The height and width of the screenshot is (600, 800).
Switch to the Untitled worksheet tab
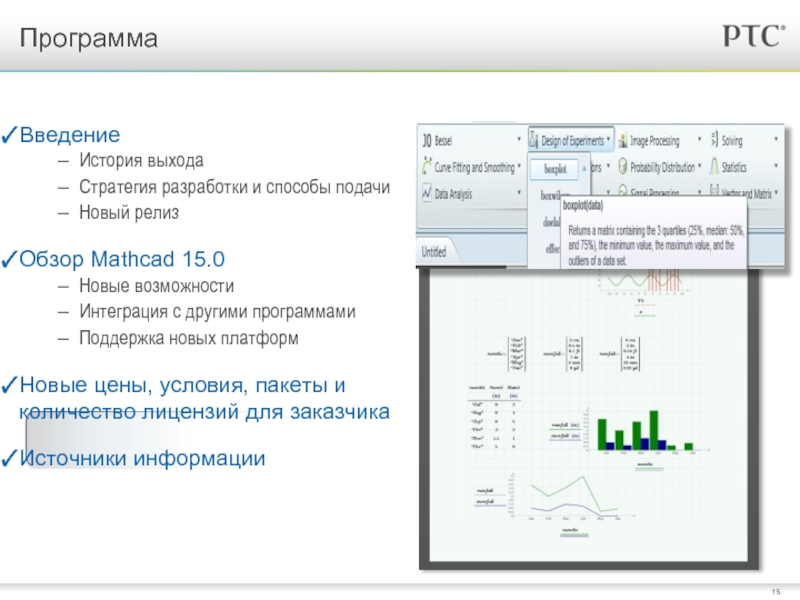pos(434,252)
